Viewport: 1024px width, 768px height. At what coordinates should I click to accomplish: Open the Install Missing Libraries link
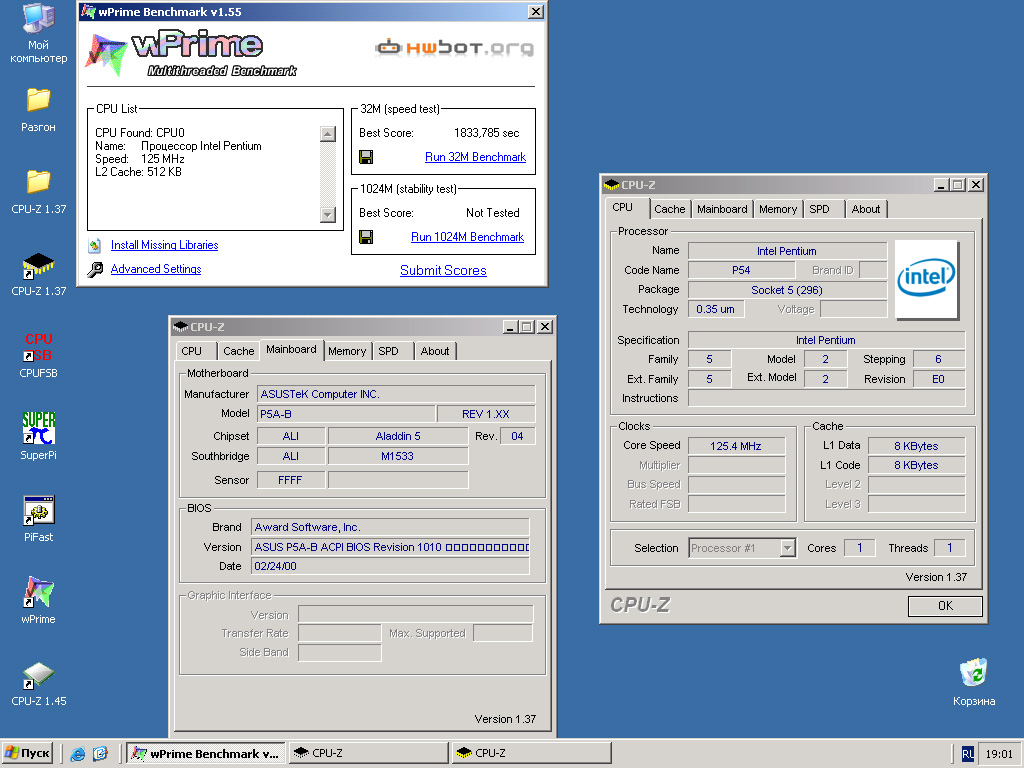[x=165, y=245]
